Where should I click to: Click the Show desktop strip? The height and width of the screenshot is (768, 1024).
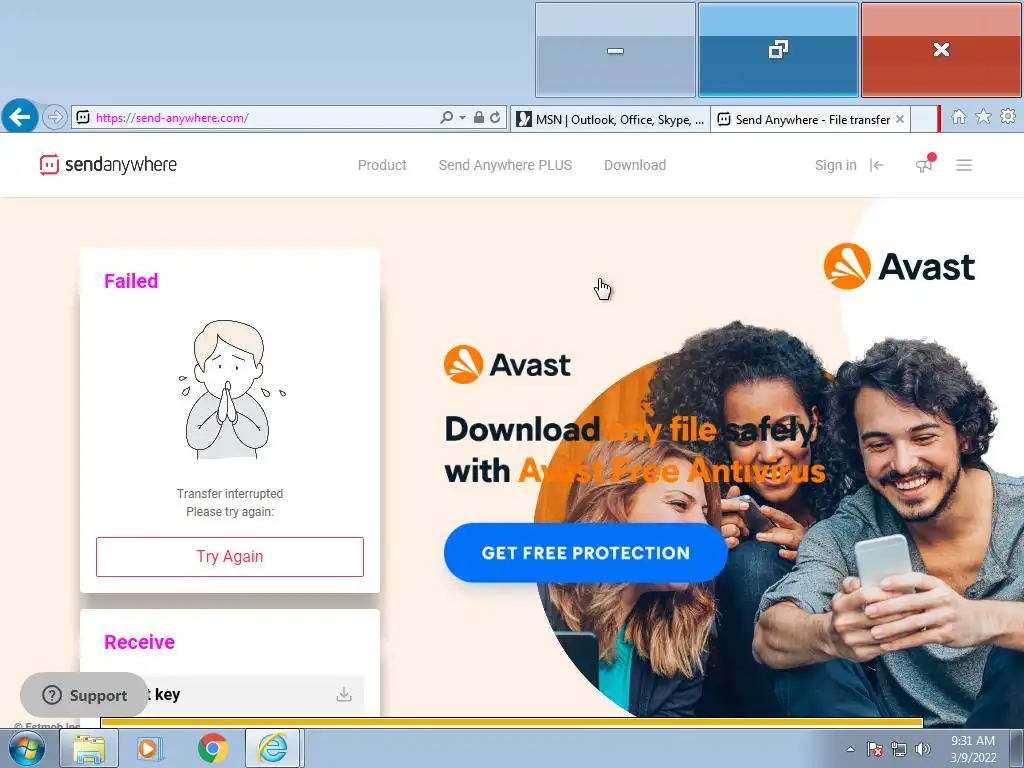point(1017,749)
